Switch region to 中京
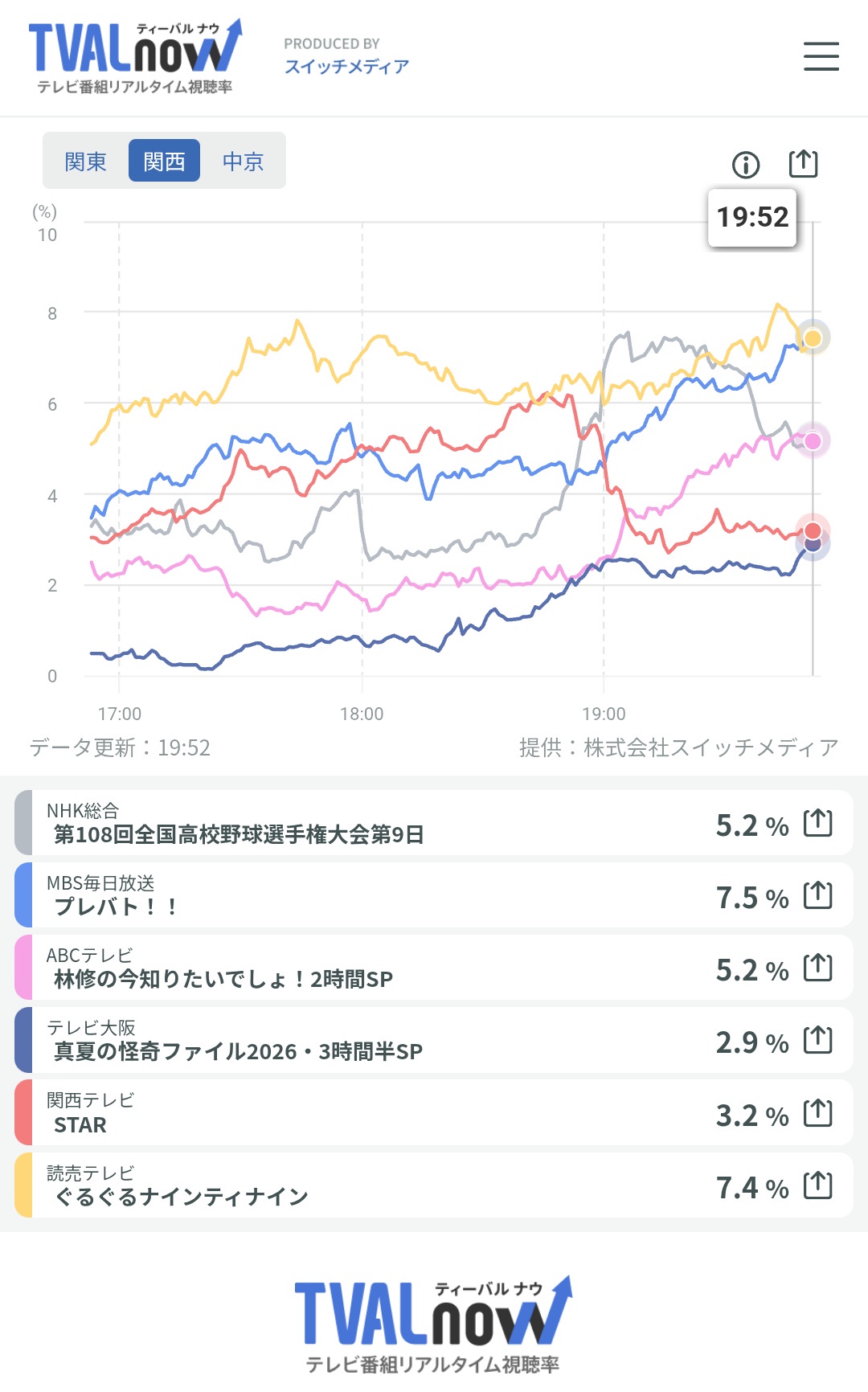Viewport: 868px width, 1392px height. point(243,162)
